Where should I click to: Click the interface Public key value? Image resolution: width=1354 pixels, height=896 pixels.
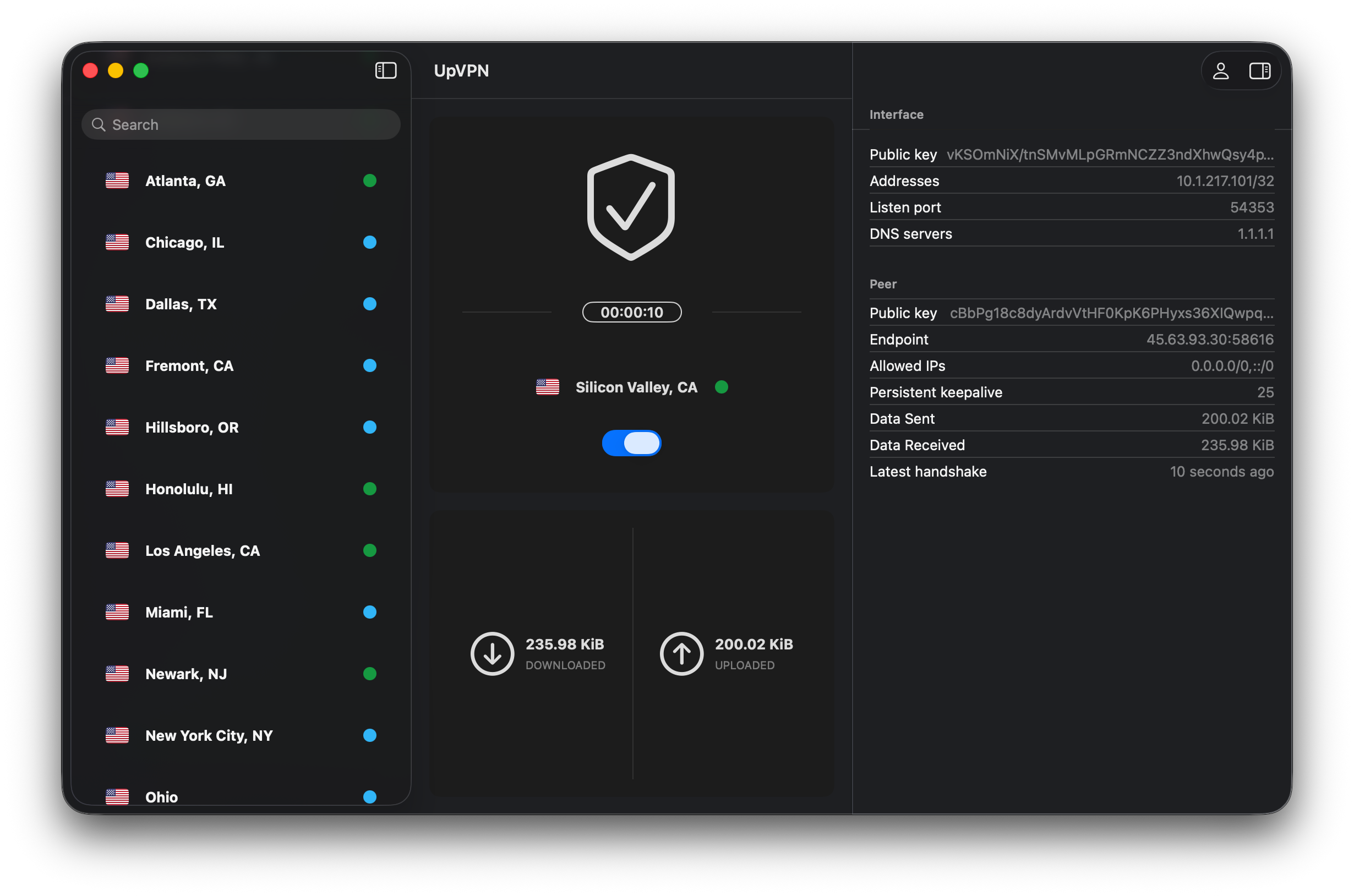[1110, 155]
